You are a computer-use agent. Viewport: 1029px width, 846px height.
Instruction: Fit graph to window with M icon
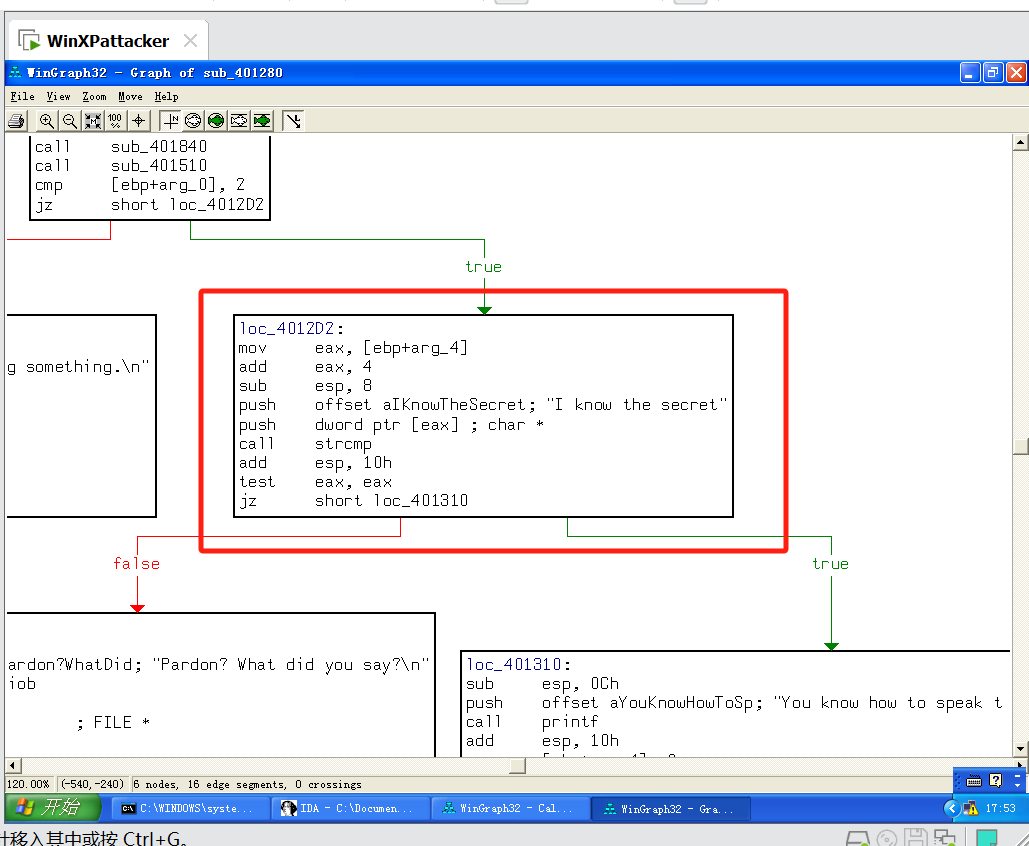93,121
